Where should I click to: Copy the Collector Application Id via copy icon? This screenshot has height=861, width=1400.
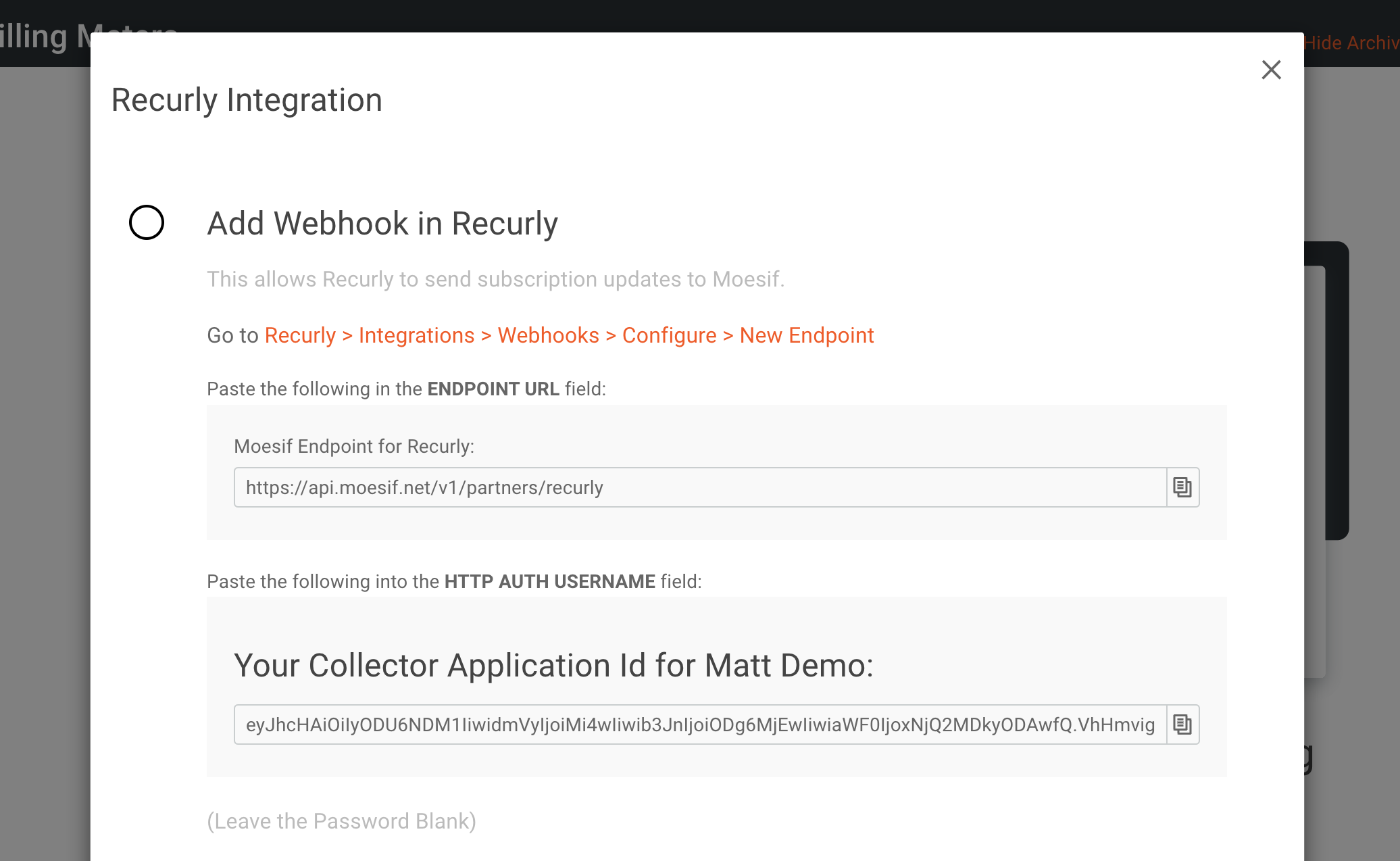1182,724
